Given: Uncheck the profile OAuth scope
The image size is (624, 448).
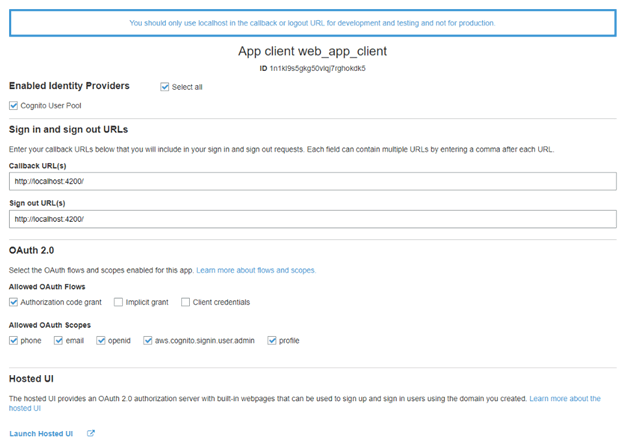Looking at the screenshot, I should (270, 340).
